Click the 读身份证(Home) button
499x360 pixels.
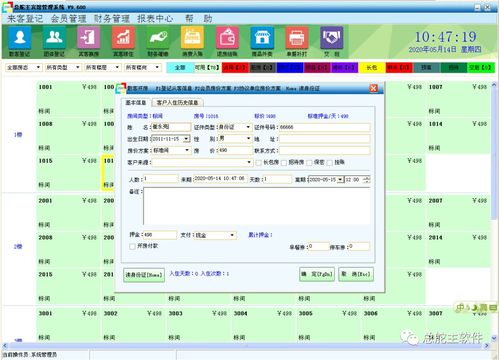(144, 275)
